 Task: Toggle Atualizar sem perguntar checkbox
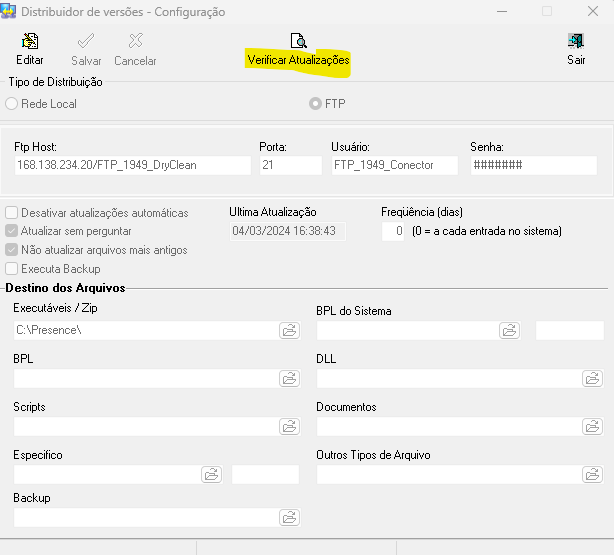12,231
